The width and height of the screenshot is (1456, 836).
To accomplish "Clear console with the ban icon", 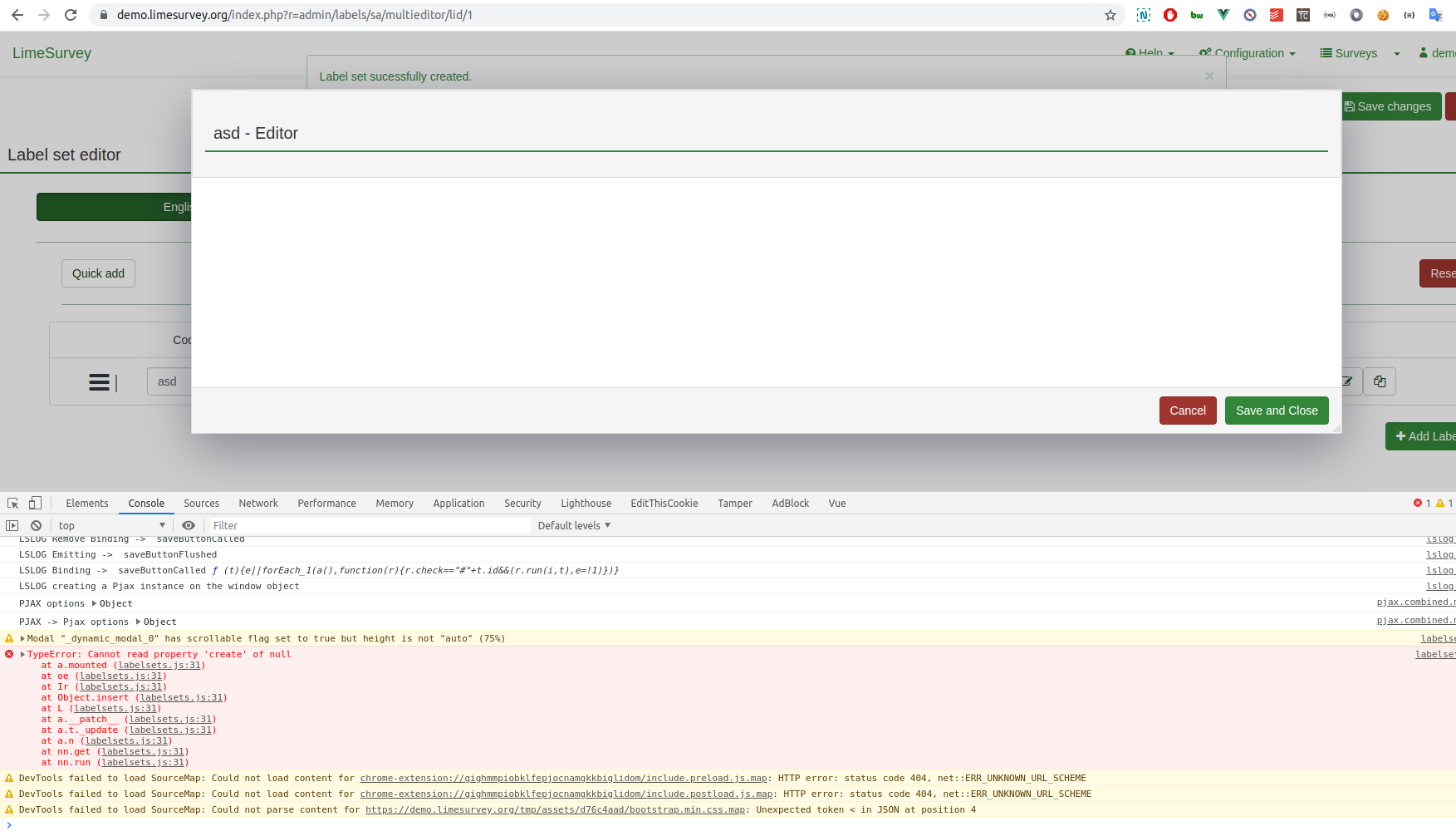I will tap(37, 526).
